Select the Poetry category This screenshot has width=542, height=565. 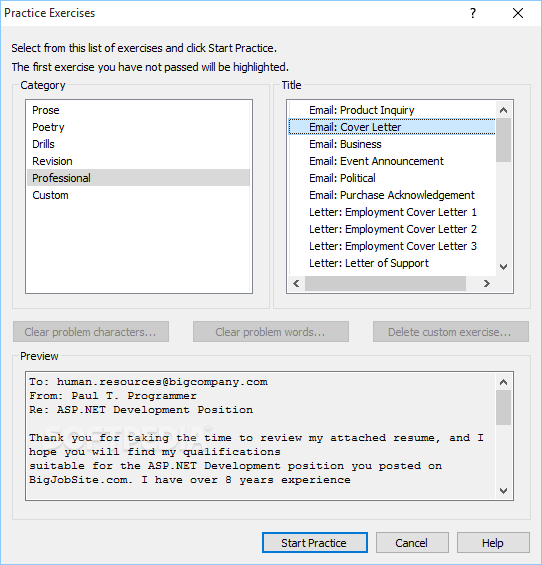coord(138,127)
